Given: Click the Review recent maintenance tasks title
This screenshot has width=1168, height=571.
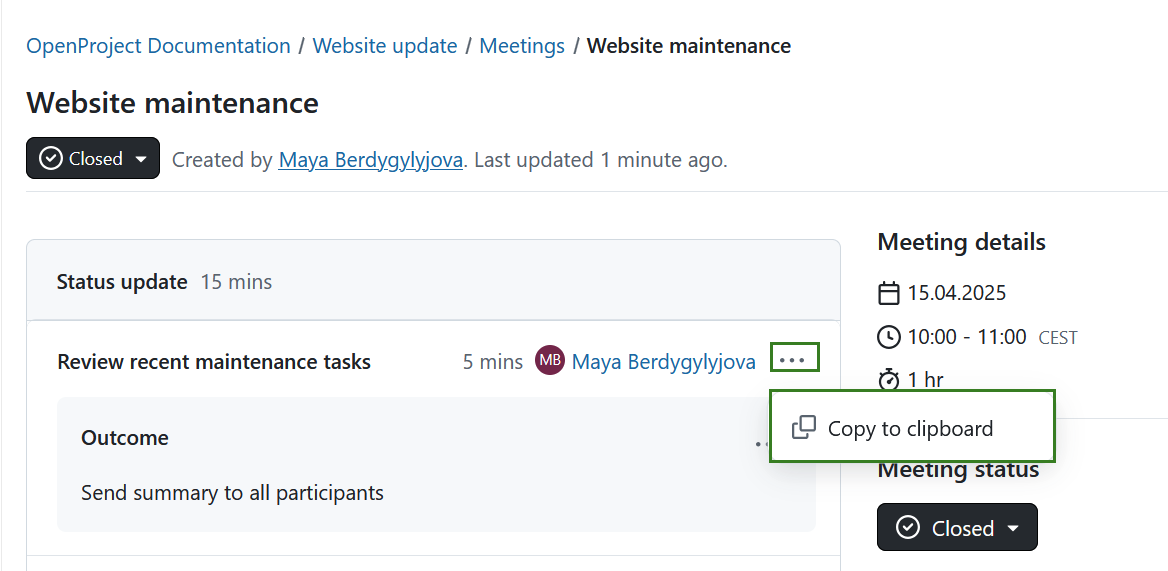Looking at the screenshot, I should [x=214, y=362].
